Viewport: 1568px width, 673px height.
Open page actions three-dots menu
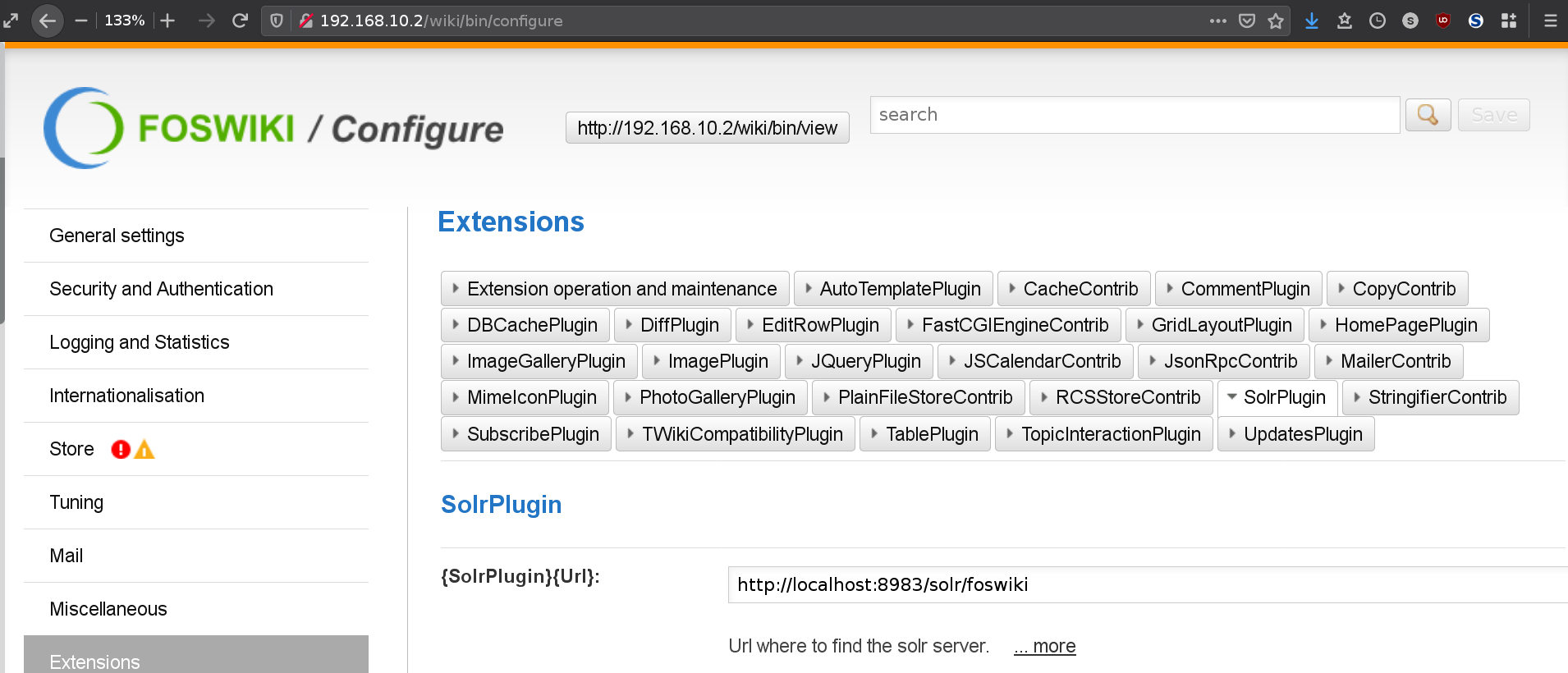pyautogui.click(x=1217, y=21)
